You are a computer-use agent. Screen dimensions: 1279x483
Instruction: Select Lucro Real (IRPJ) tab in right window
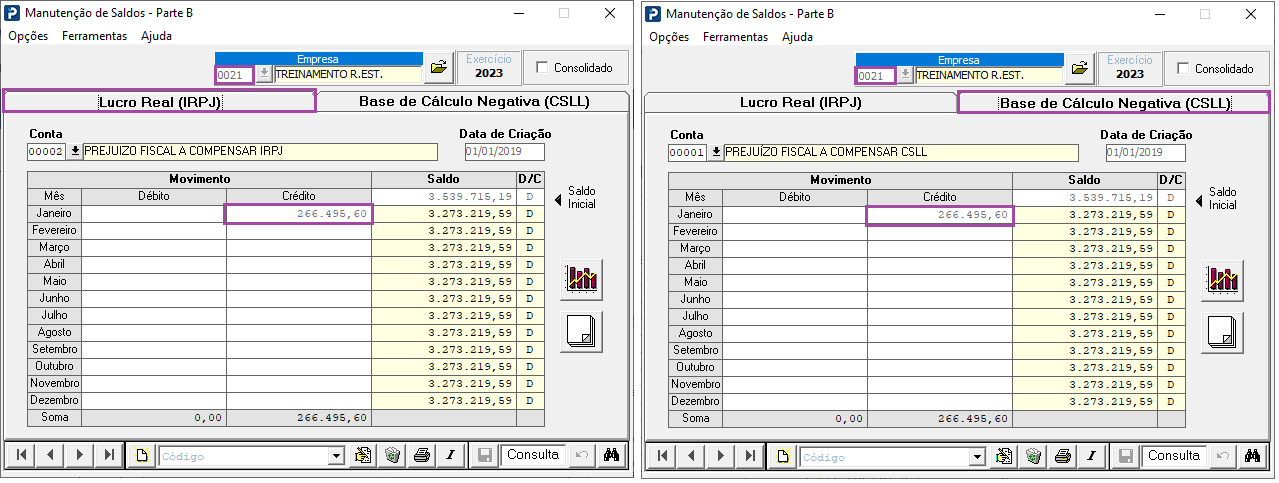(800, 102)
